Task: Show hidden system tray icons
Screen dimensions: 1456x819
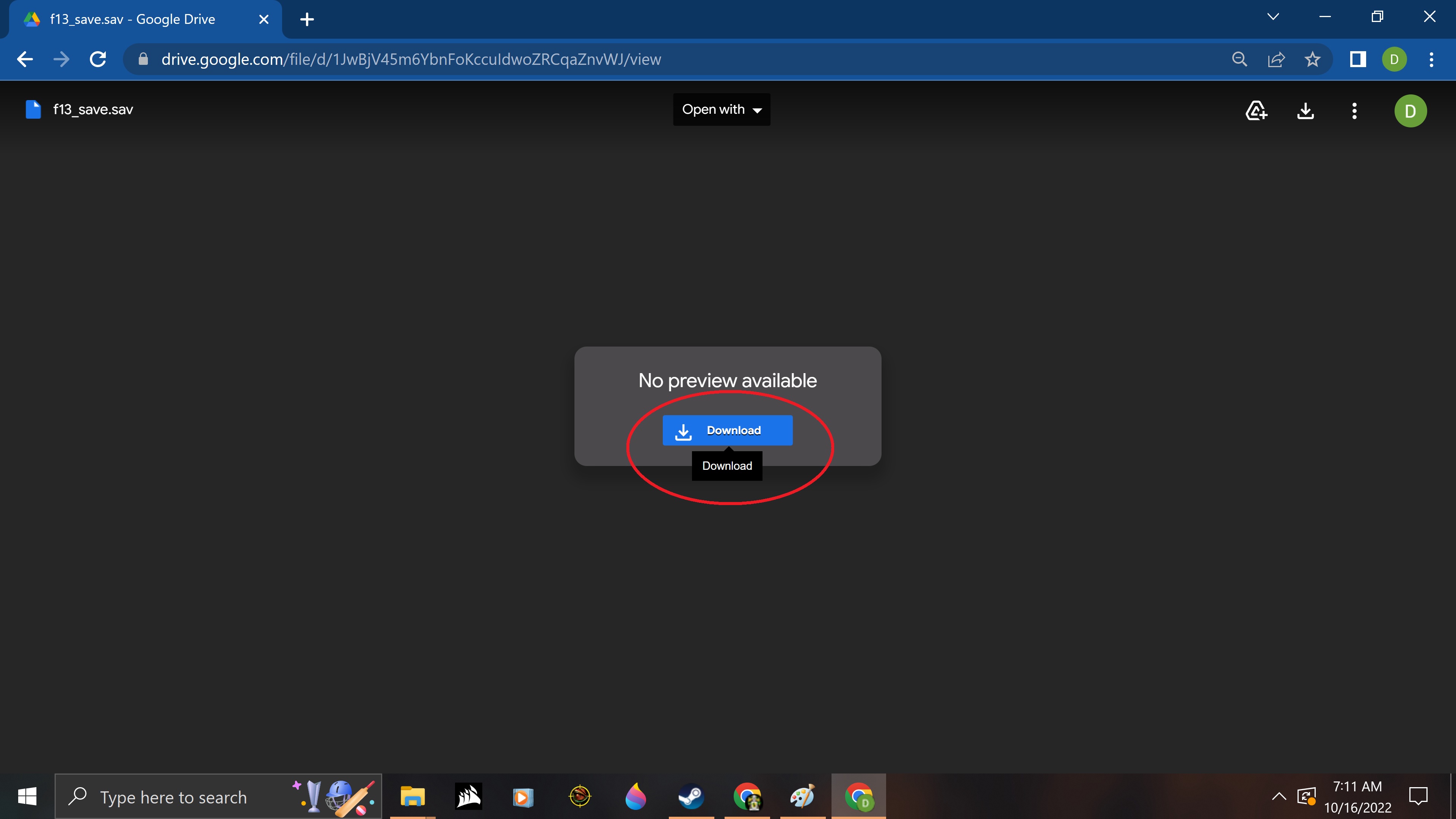Action: (x=1279, y=797)
